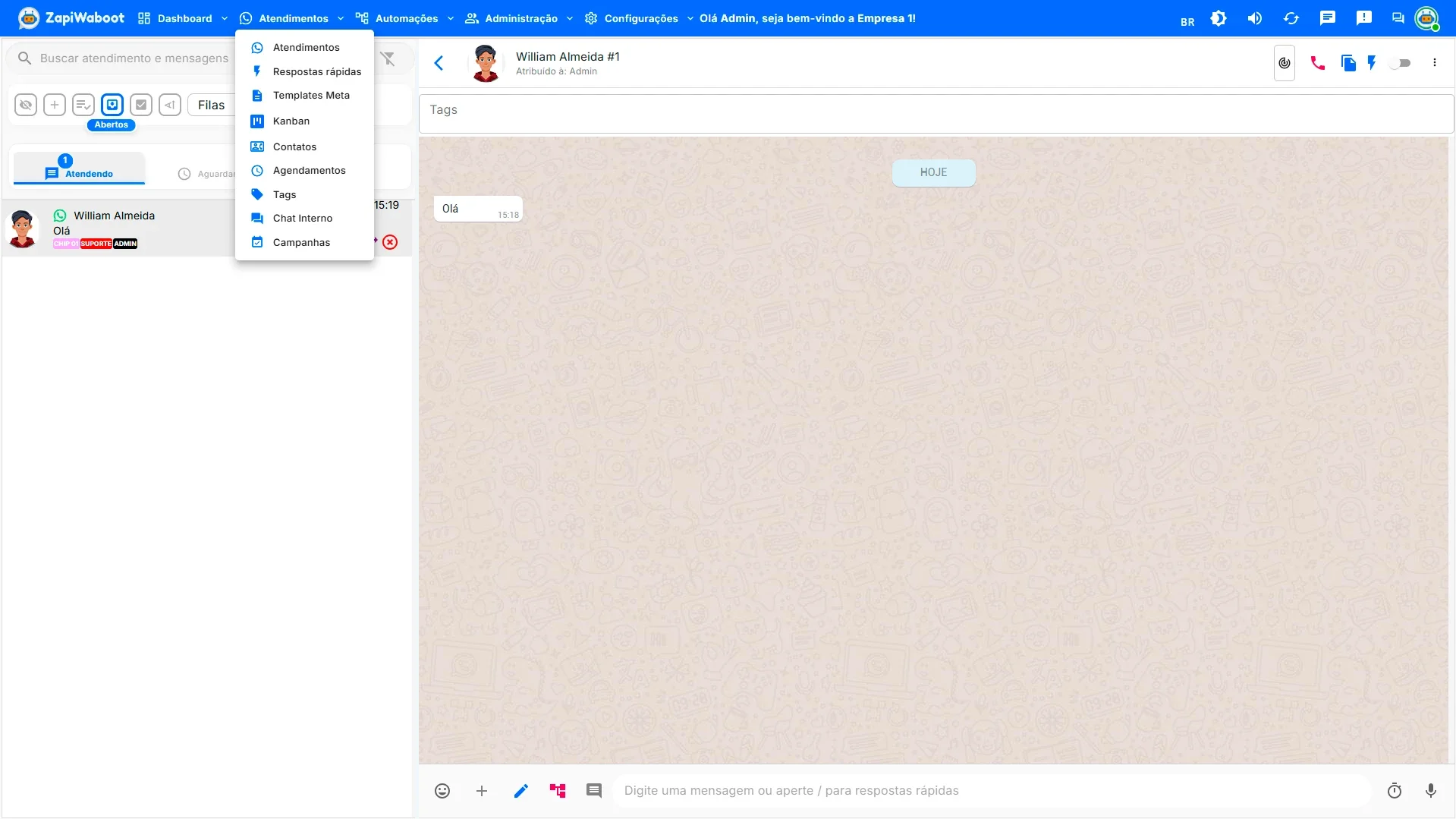Click the refresh sync icon
Viewport: 1456px width, 819px height.
tap(1291, 18)
